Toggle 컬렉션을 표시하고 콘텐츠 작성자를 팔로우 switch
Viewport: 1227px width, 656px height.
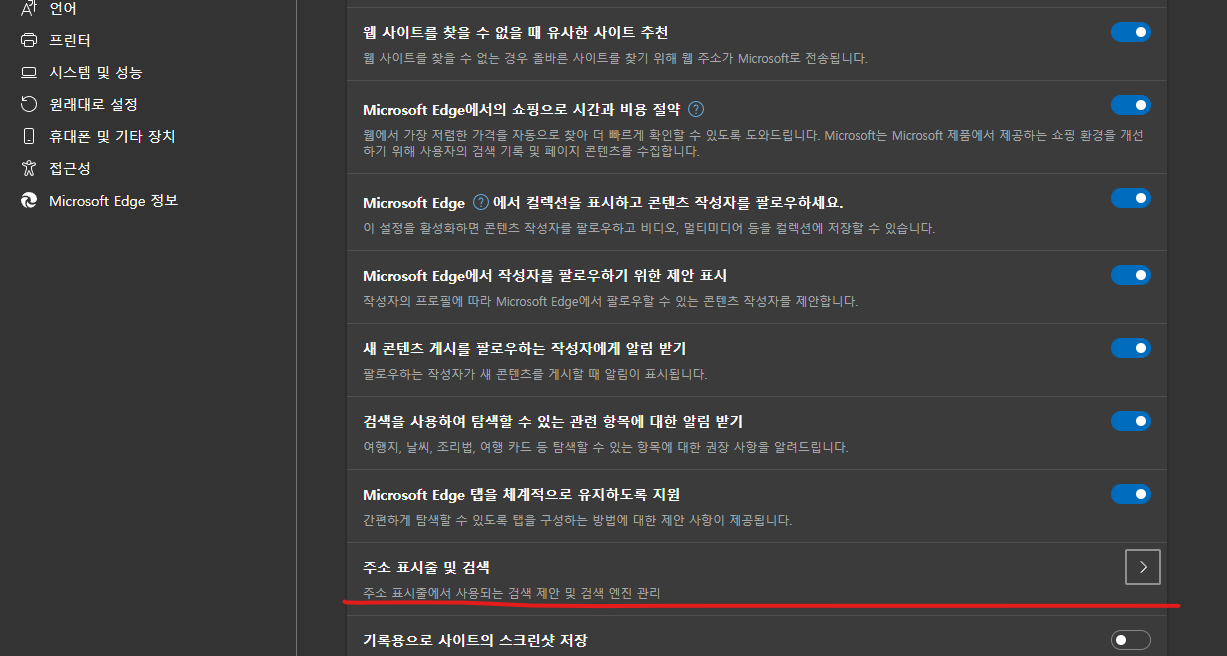tap(1131, 198)
